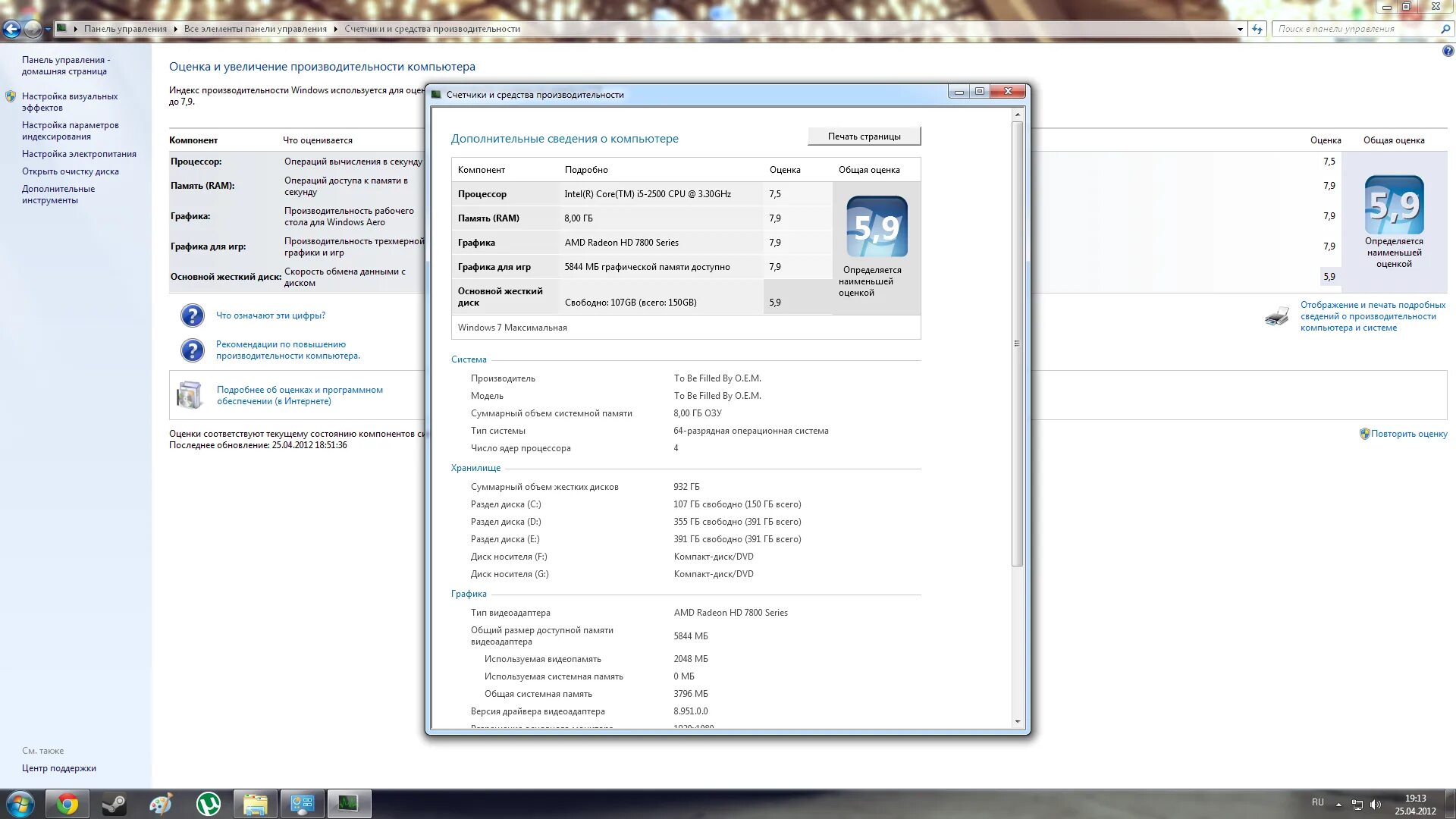Click the 5,9 score badge in dialog
Viewport: 1456px width, 819px height.
tap(877, 227)
